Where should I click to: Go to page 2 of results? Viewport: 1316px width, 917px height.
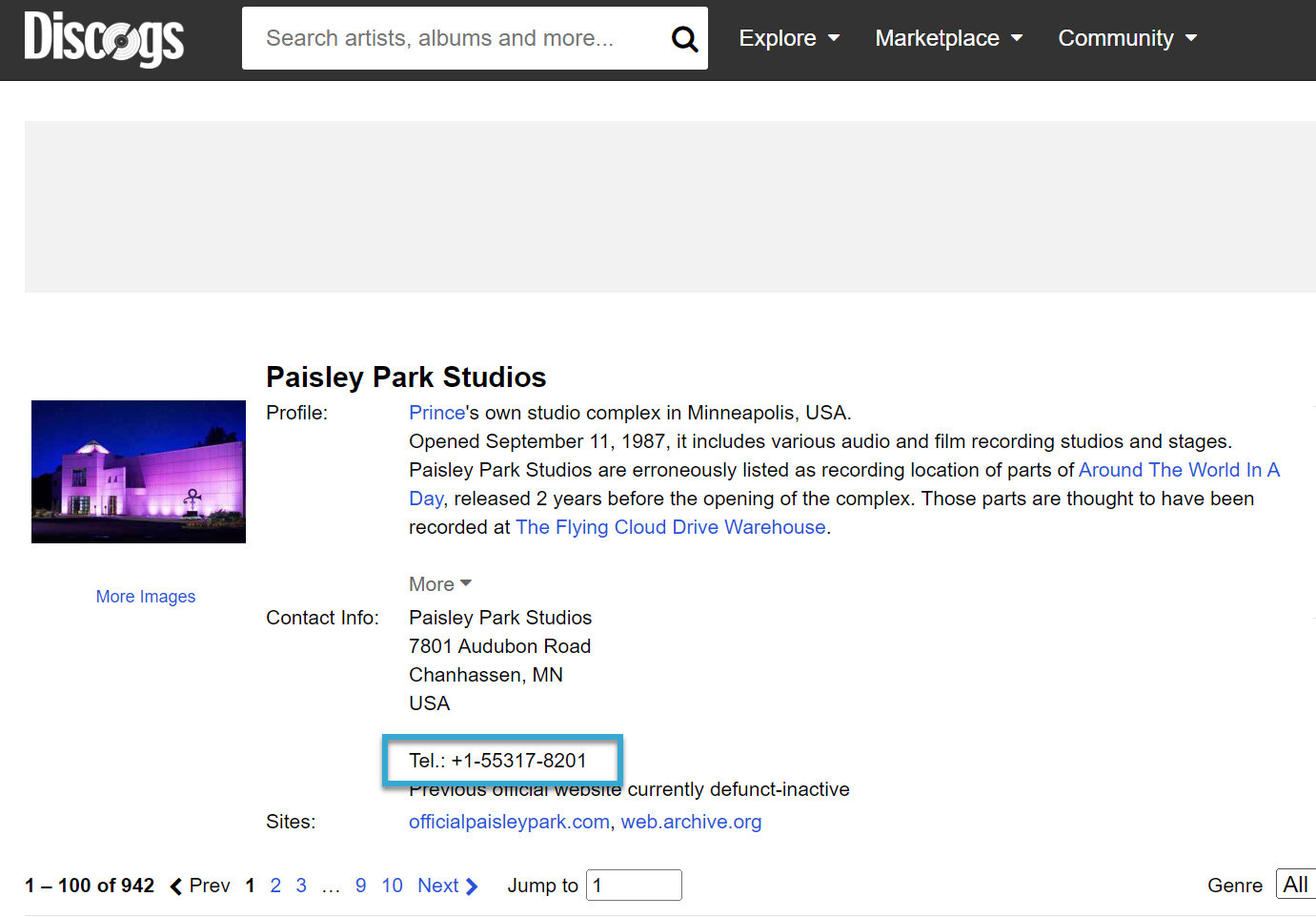[275, 886]
